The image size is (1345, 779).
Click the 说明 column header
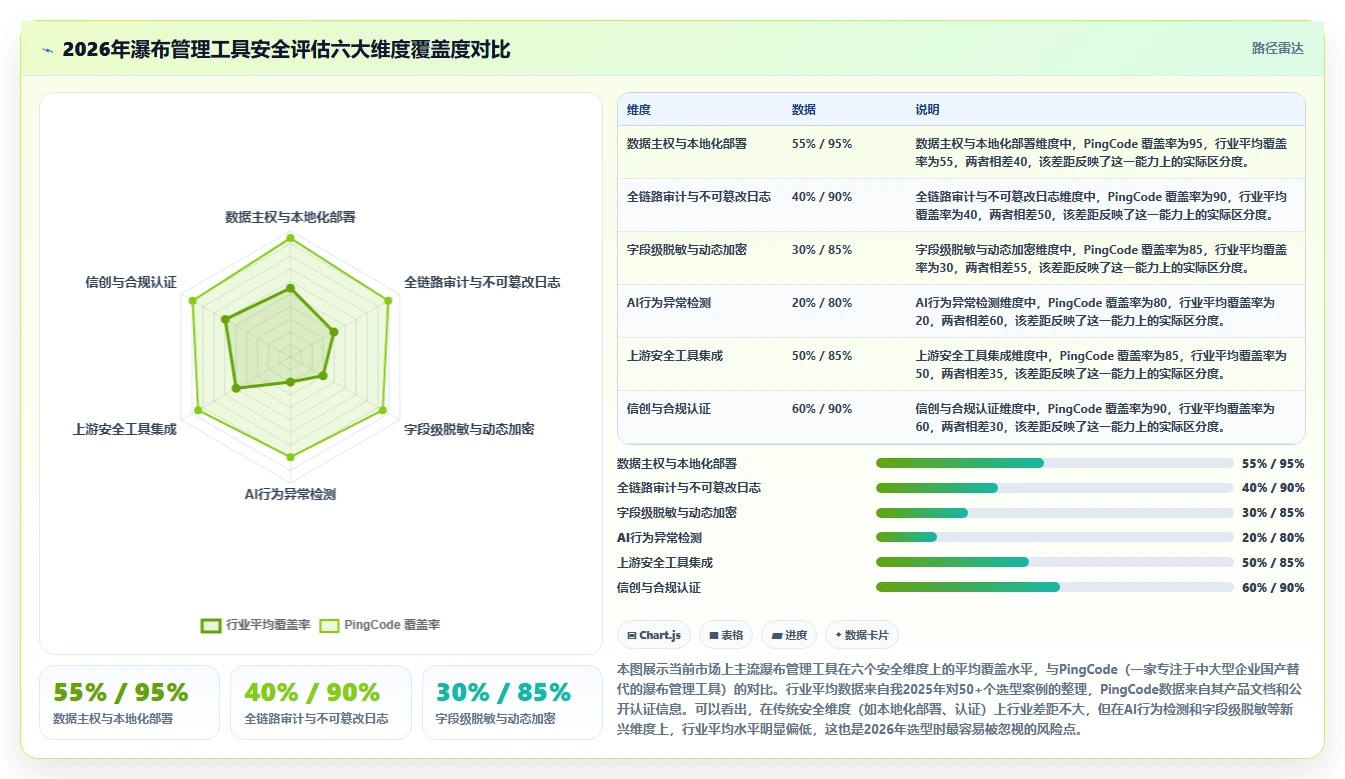tap(927, 110)
